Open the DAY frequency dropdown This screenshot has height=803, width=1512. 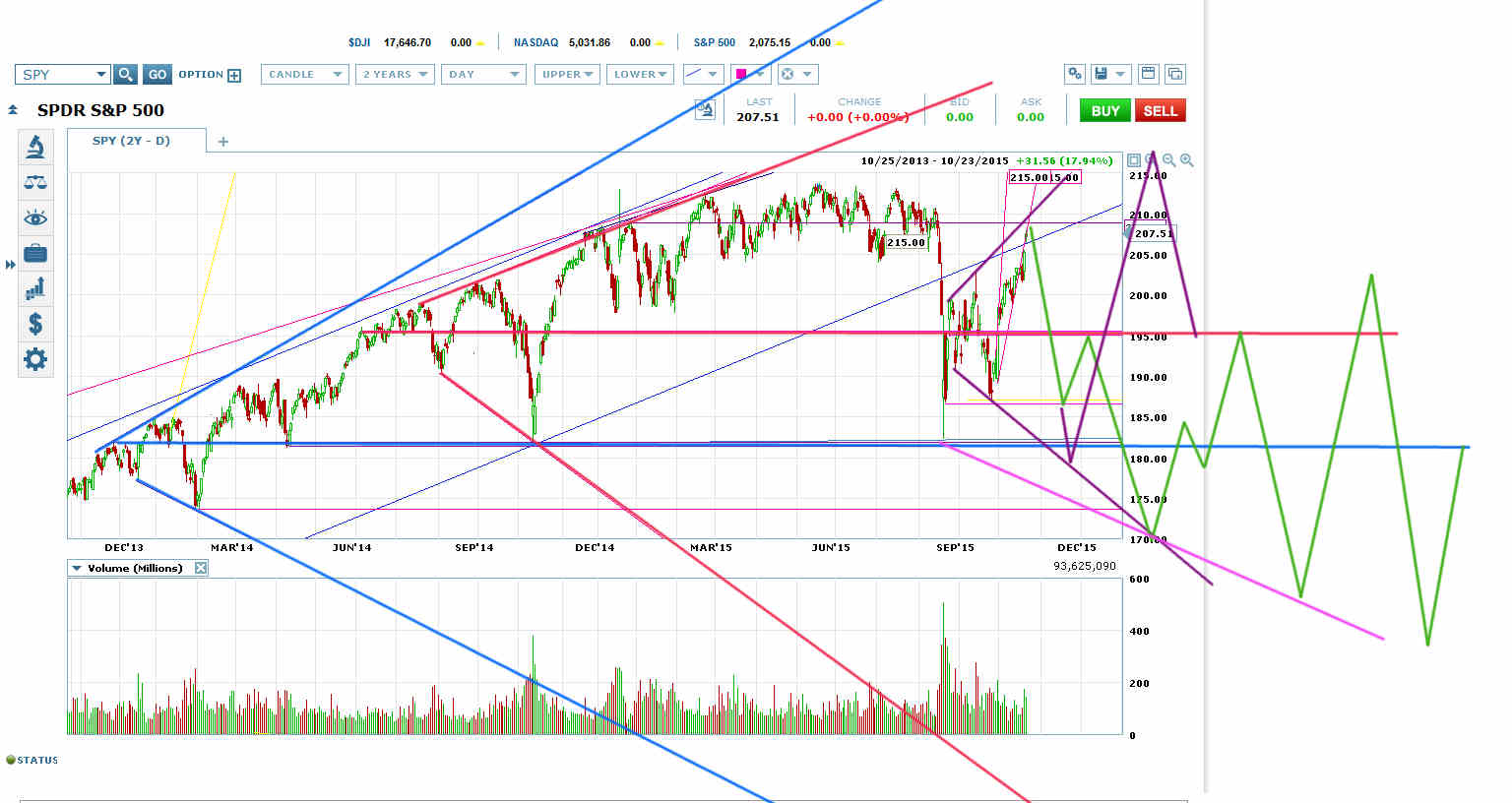(482, 74)
